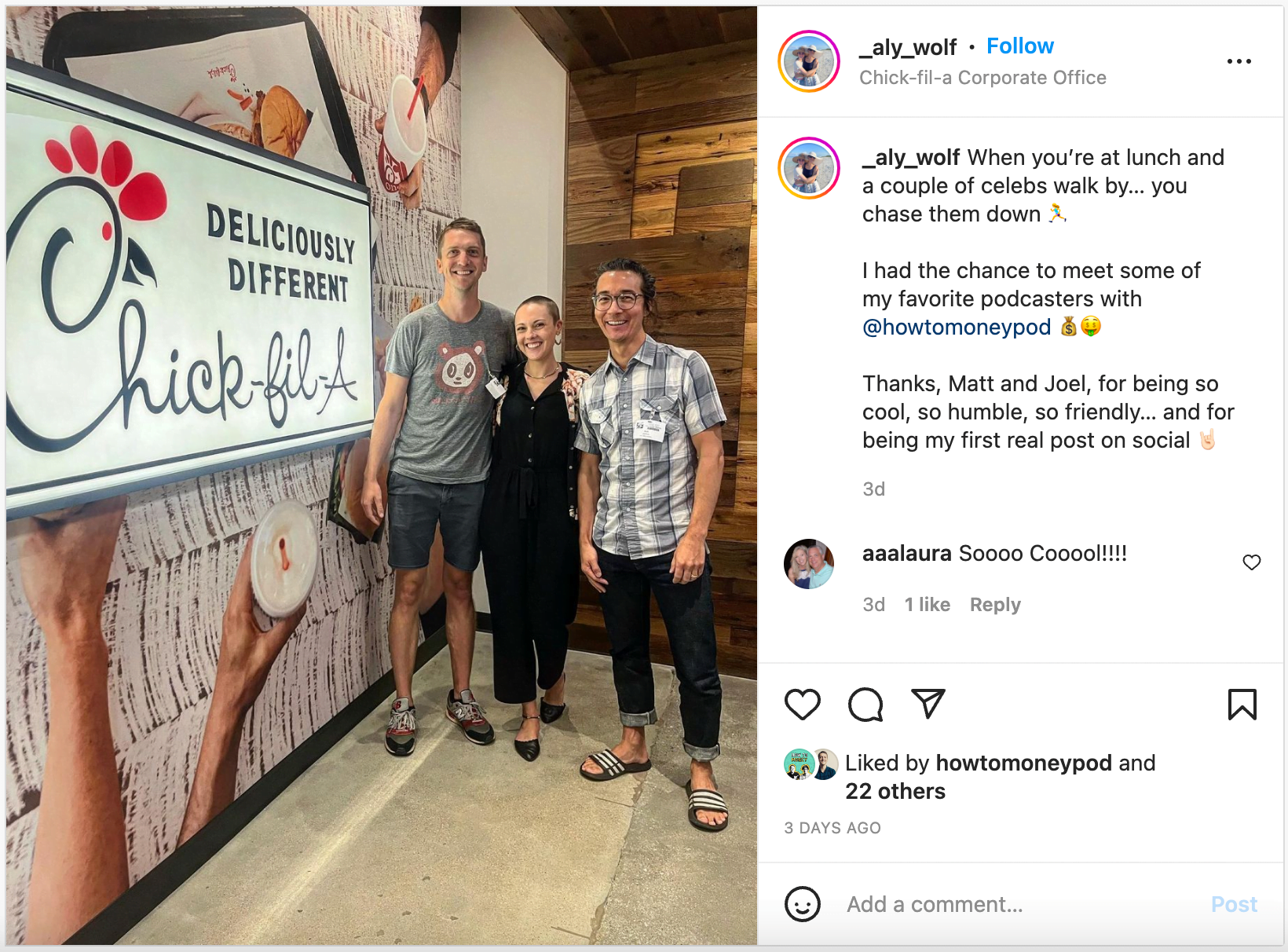Open emoji picker smiley icon
Image resolution: width=1288 pixels, height=952 pixels.
[803, 904]
